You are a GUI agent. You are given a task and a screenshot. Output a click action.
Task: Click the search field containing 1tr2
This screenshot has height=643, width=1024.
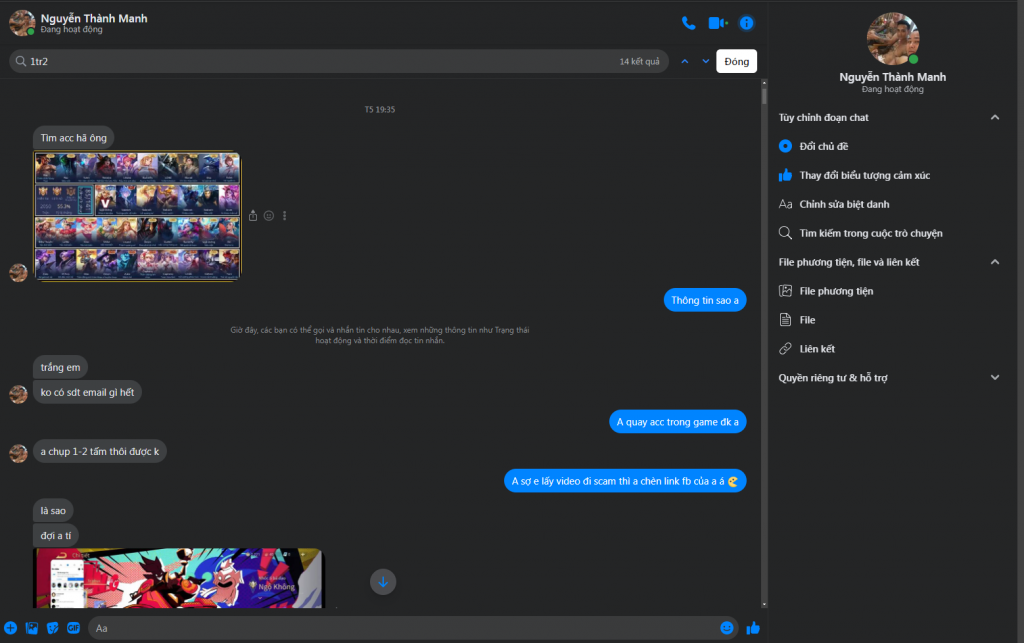320,61
